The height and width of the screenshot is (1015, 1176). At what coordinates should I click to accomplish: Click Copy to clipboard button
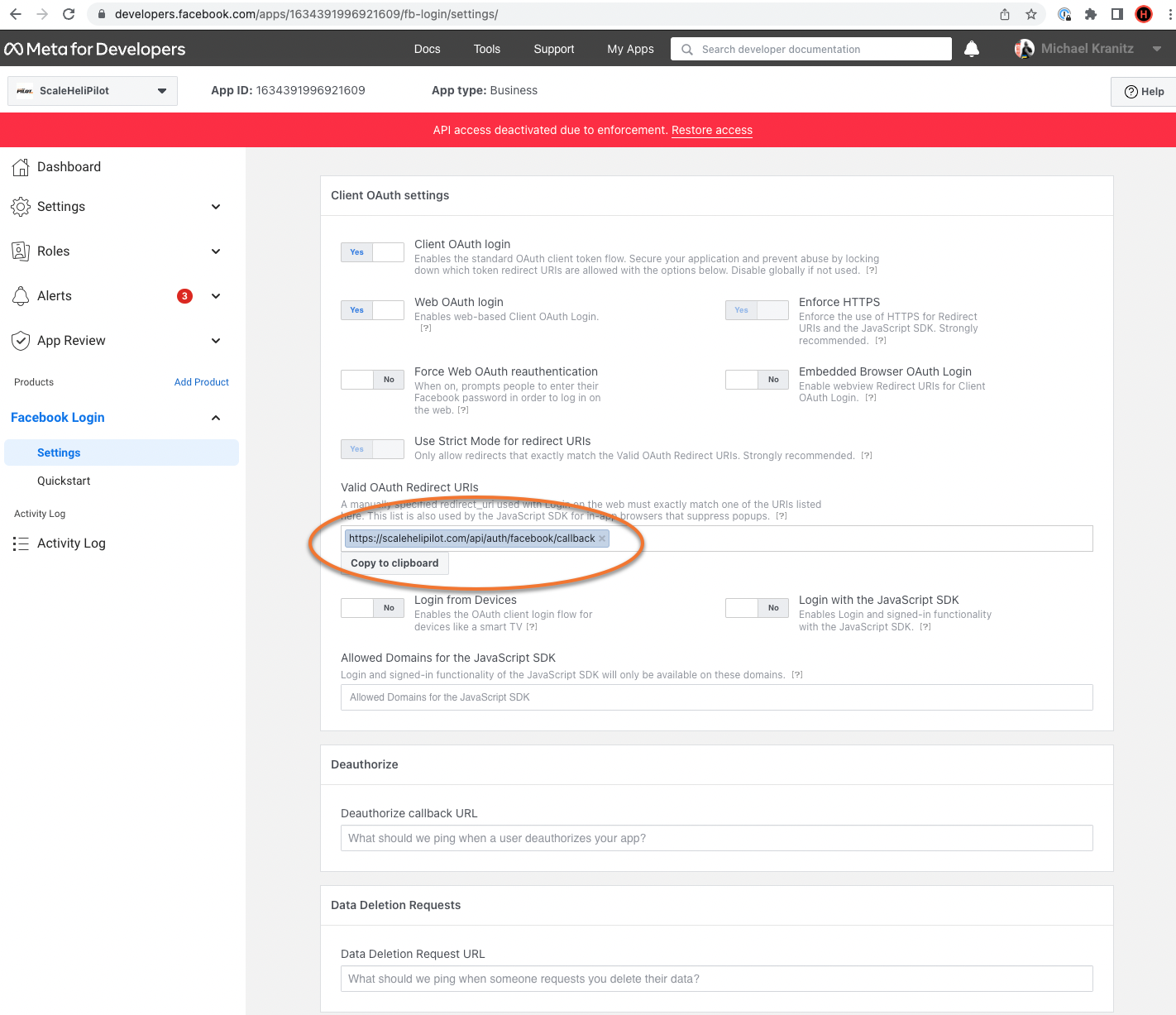pyautogui.click(x=394, y=563)
